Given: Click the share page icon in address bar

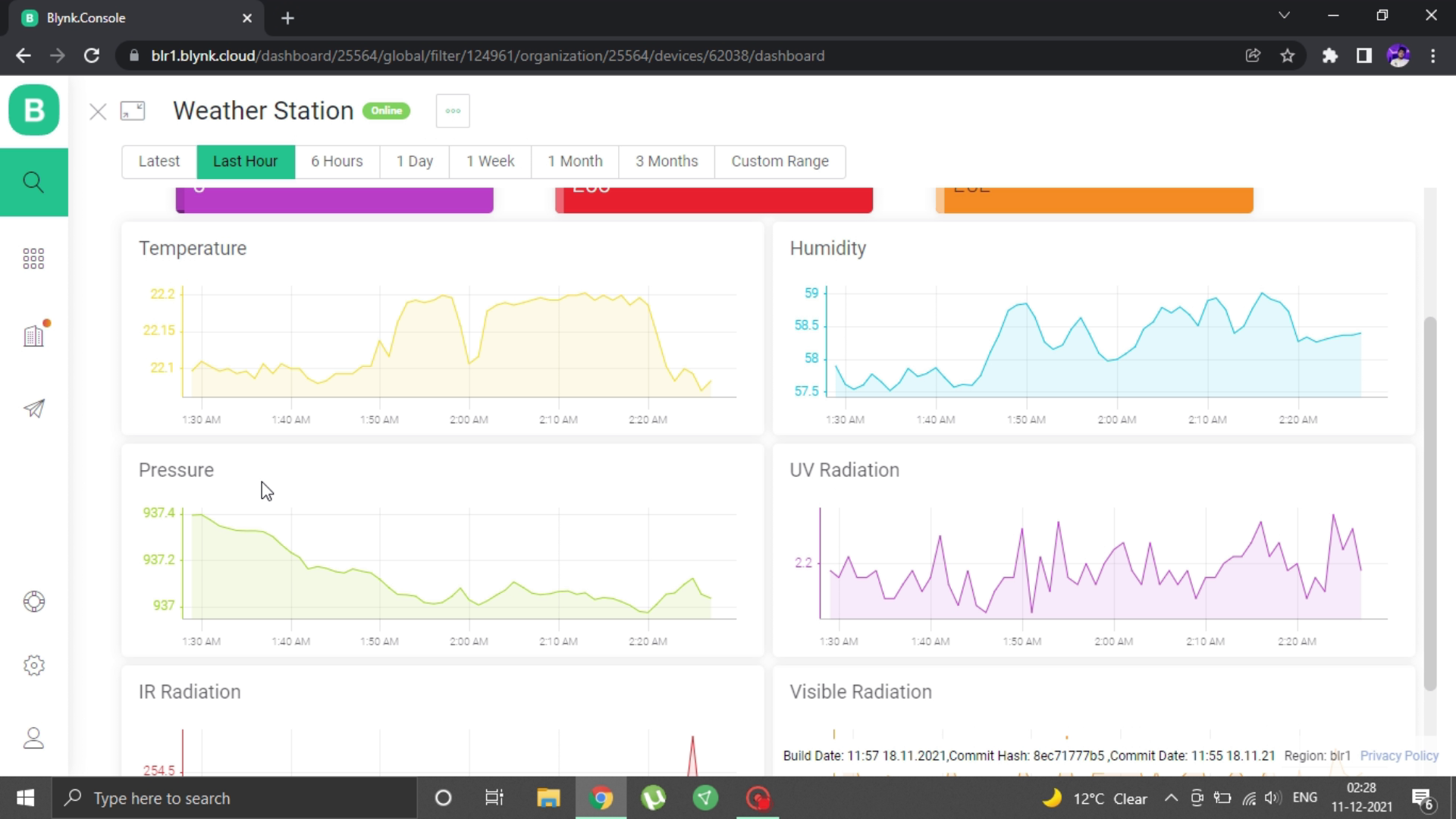Looking at the screenshot, I should (x=1253, y=55).
